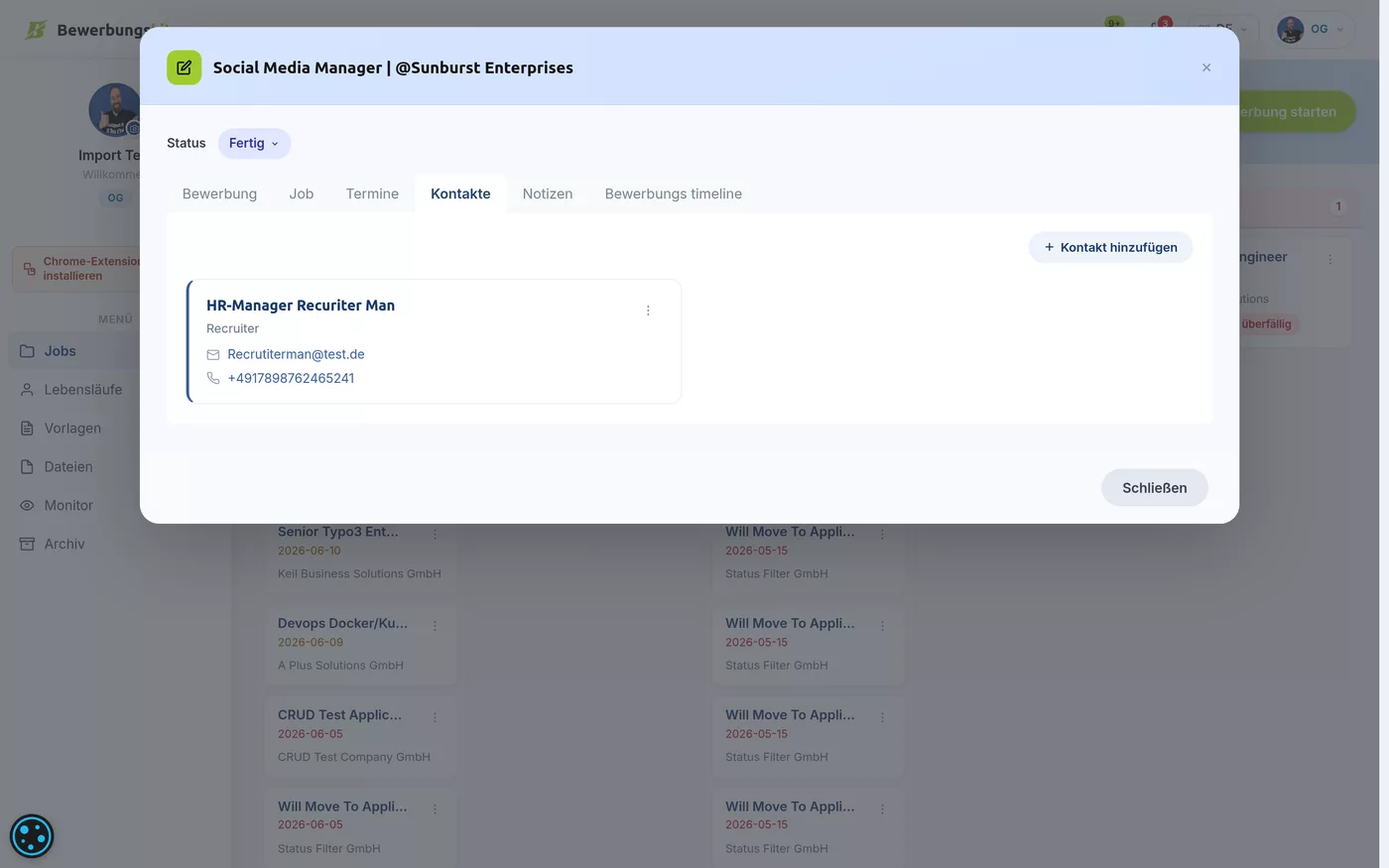Click the red überfällig tag
Image resolution: width=1389 pixels, height=868 pixels.
(x=1267, y=324)
